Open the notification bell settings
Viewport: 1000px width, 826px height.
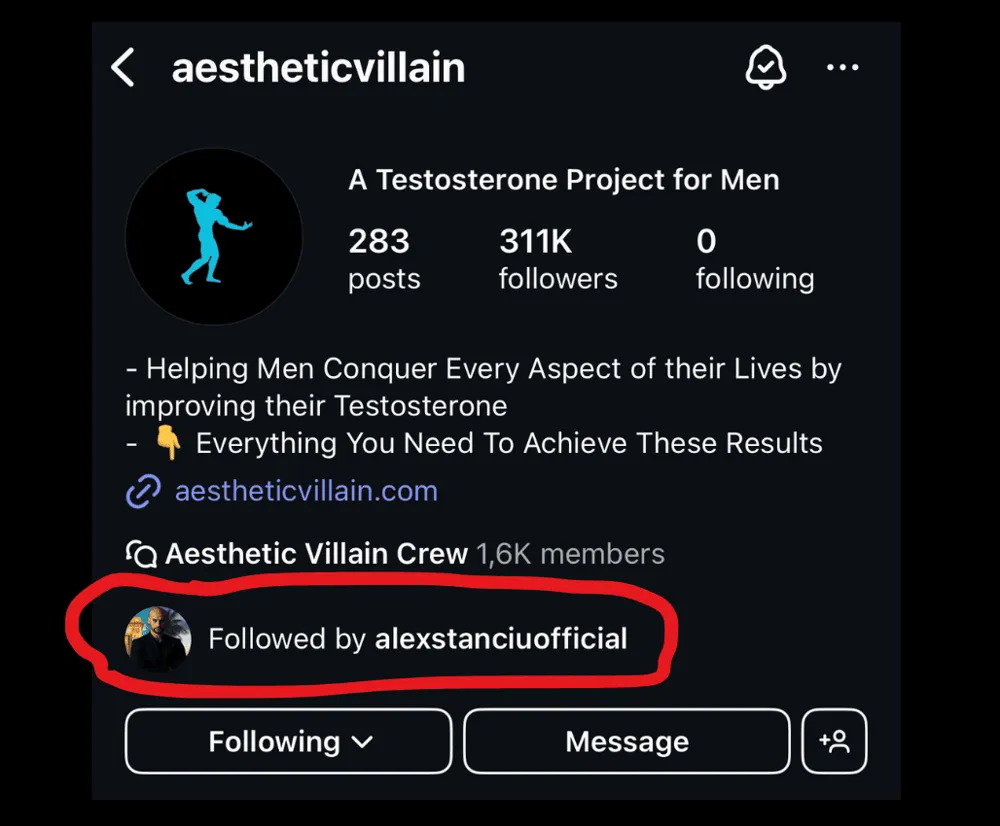click(x=765, y=67)
